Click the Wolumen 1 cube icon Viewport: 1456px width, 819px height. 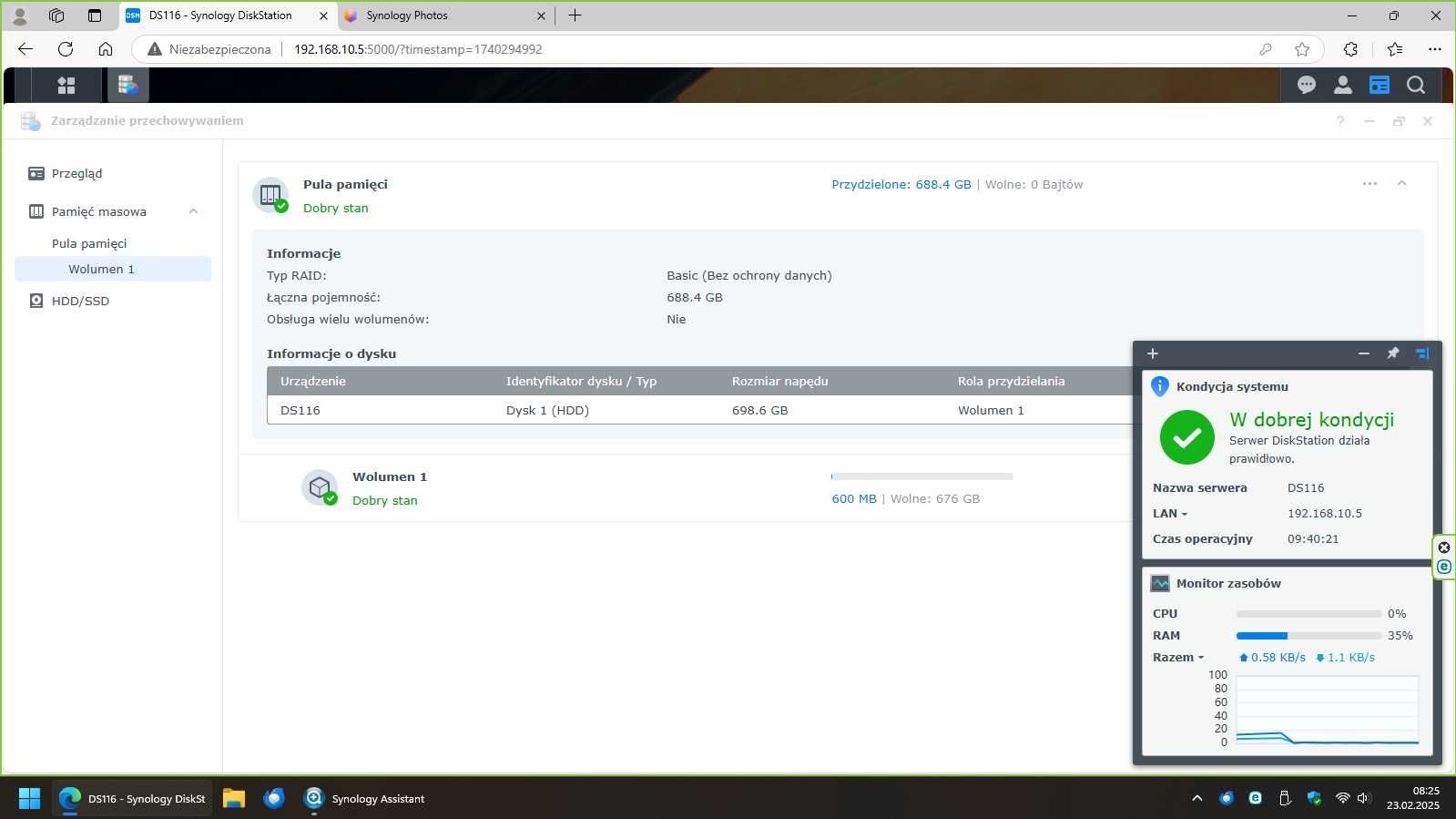(x=320, y=487)
